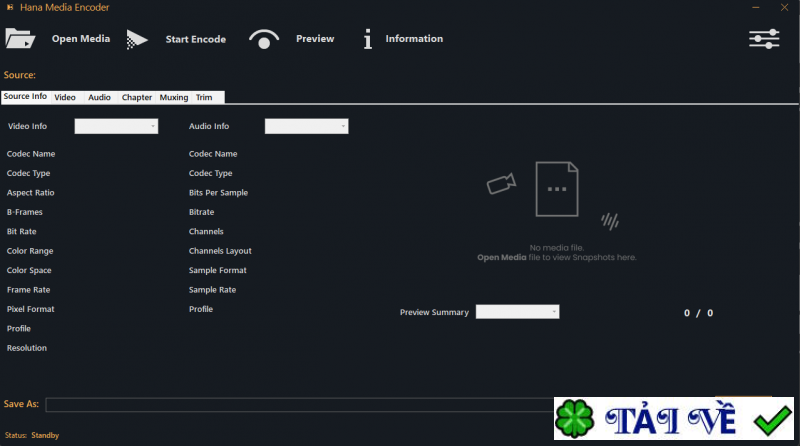Click the audio waveform placeholder icon

610,221
